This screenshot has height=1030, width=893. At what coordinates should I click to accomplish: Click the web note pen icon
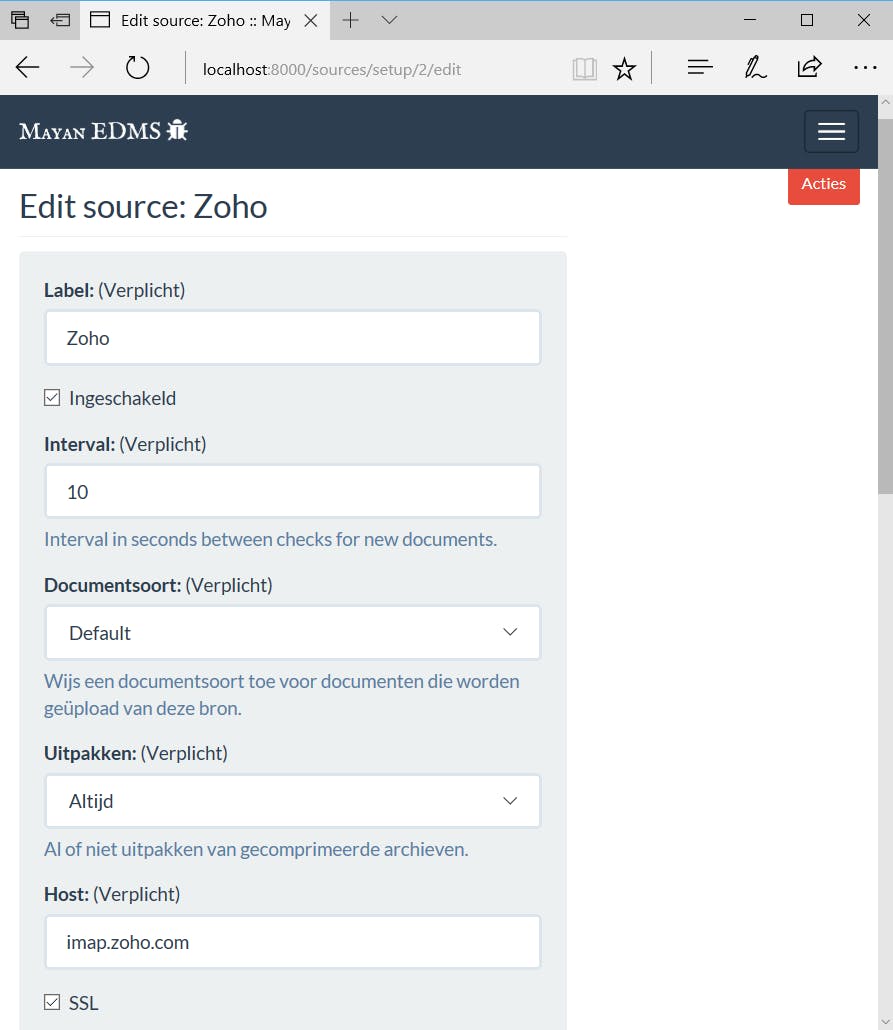[755, 68]
